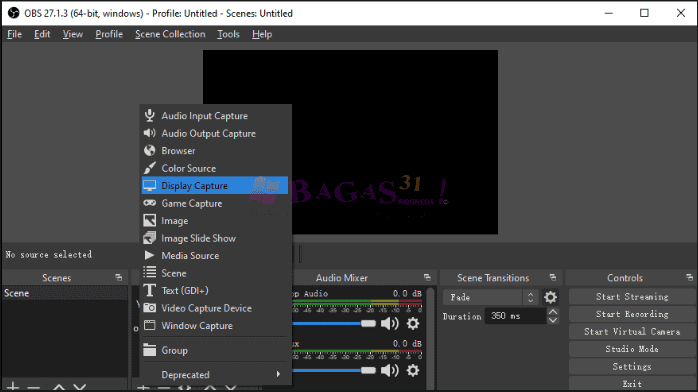This screenshot has height=392, width=698.
Task: Pop out the Audio Mixer dock
Action: 427,278
